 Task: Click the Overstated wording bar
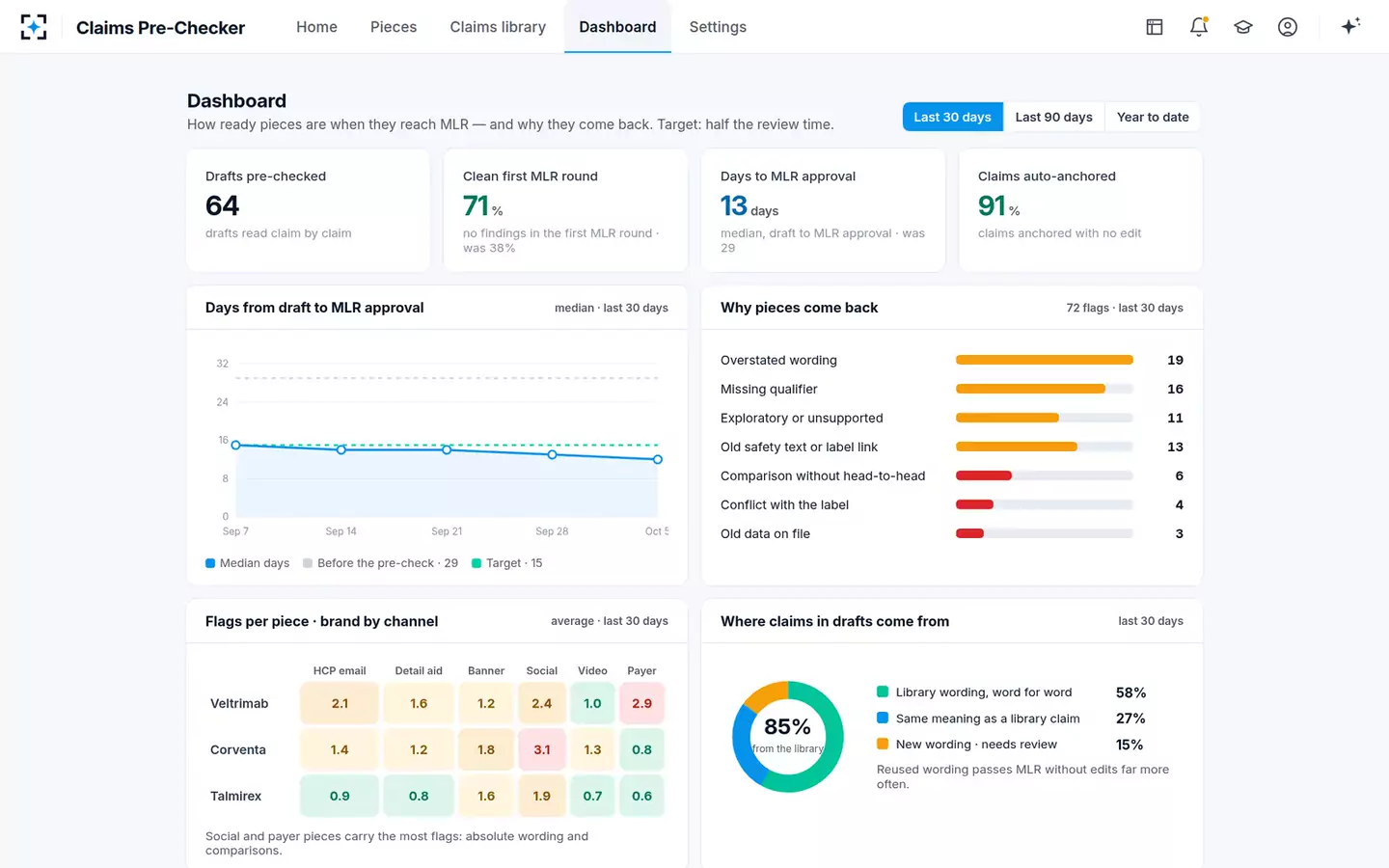tap(1044, 360)
